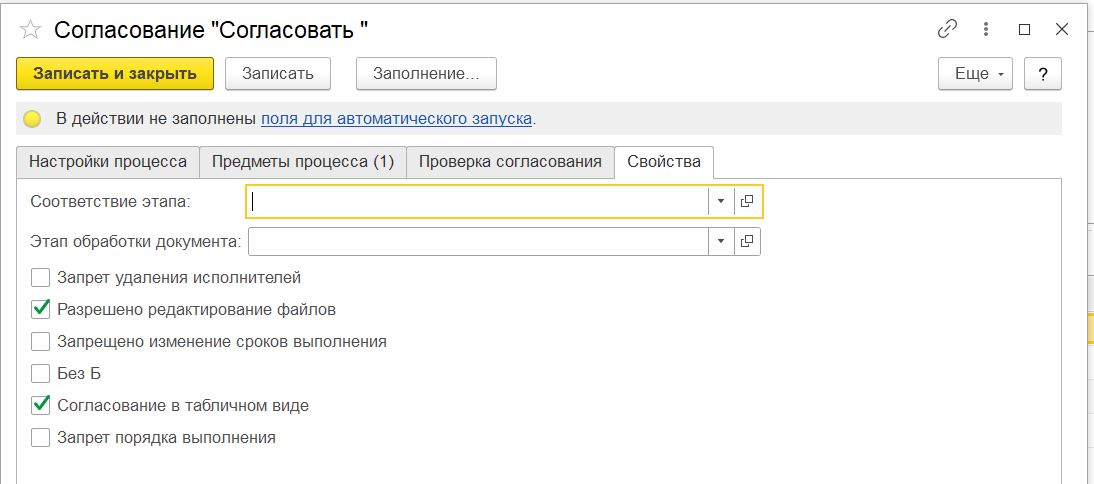This screenshot has height=484, width=1094.
Task: Switch to Настройки процесса tab
Action: pyautogui.click(x=107, y=162)
